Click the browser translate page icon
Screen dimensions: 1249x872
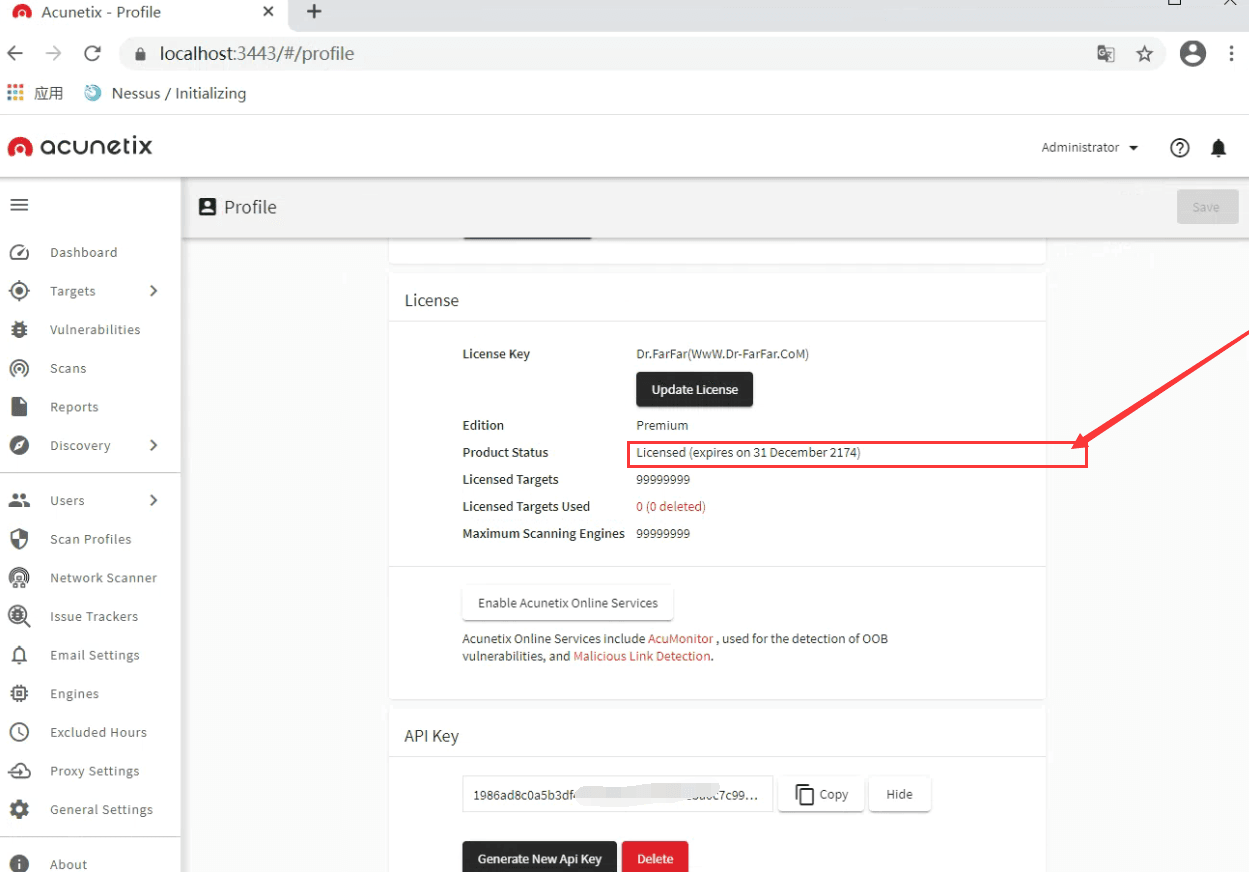(1106, 54)
